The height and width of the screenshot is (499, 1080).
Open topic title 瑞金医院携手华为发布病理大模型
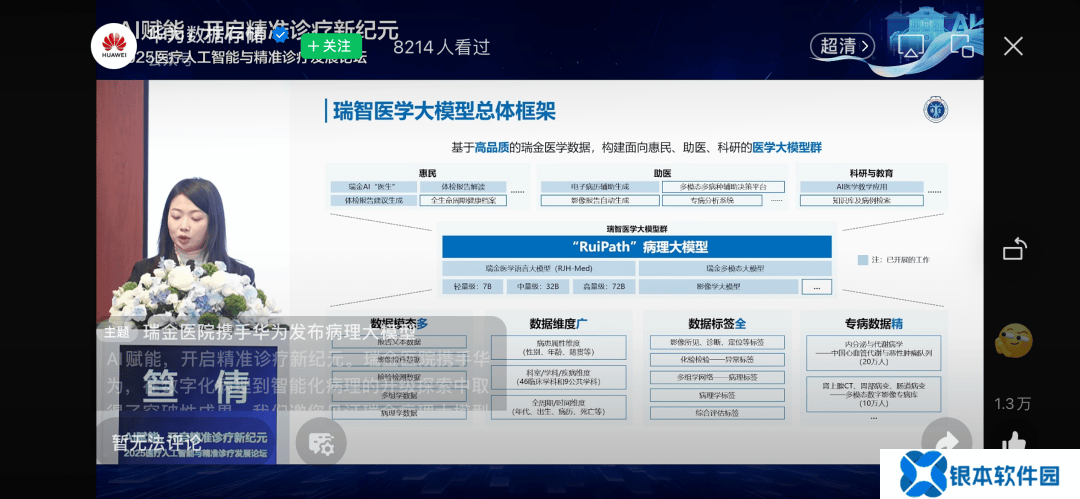tap(280, 334)
